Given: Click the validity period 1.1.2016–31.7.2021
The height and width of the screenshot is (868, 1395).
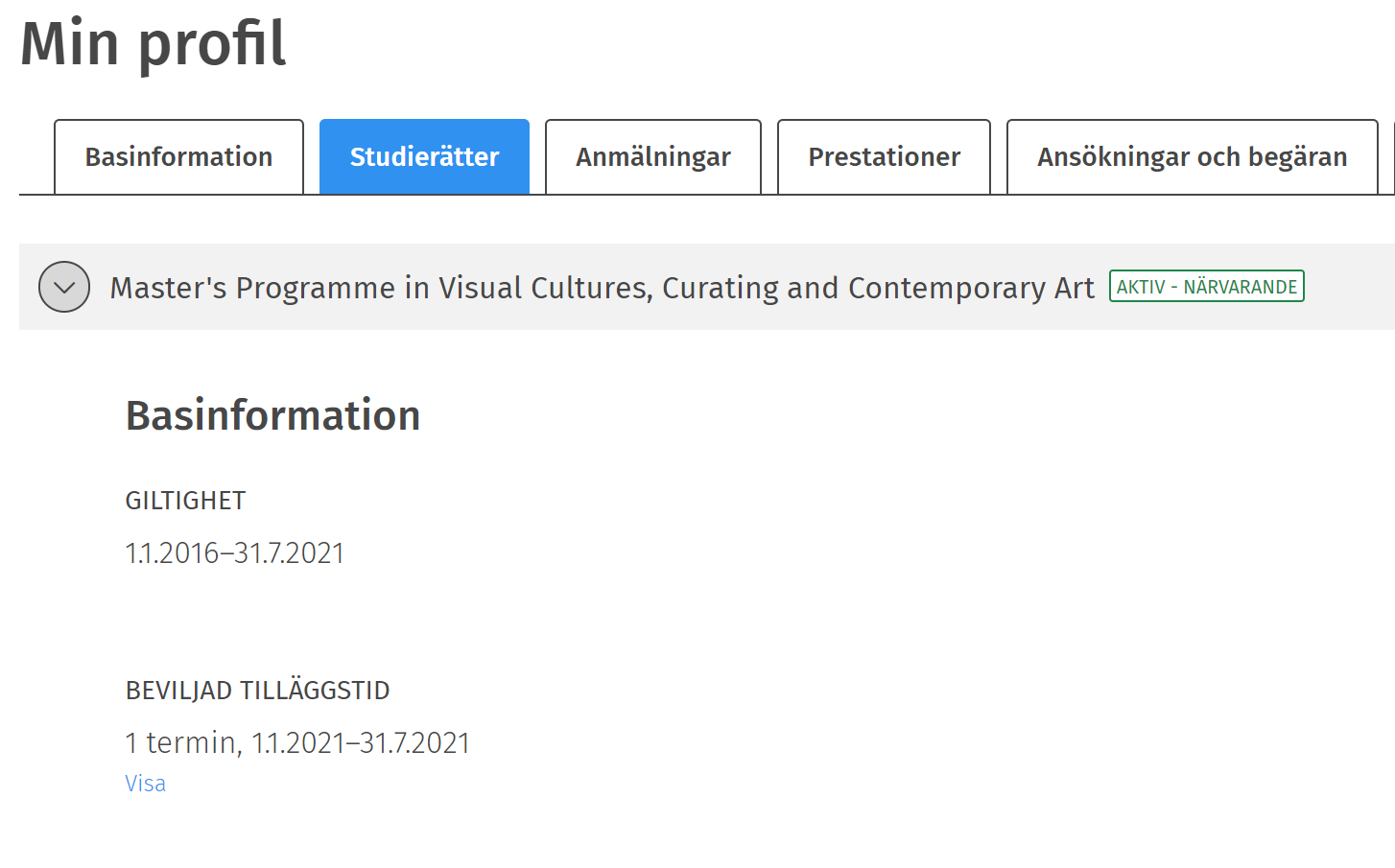Looking at the screenshot, I should pos(234,553).
